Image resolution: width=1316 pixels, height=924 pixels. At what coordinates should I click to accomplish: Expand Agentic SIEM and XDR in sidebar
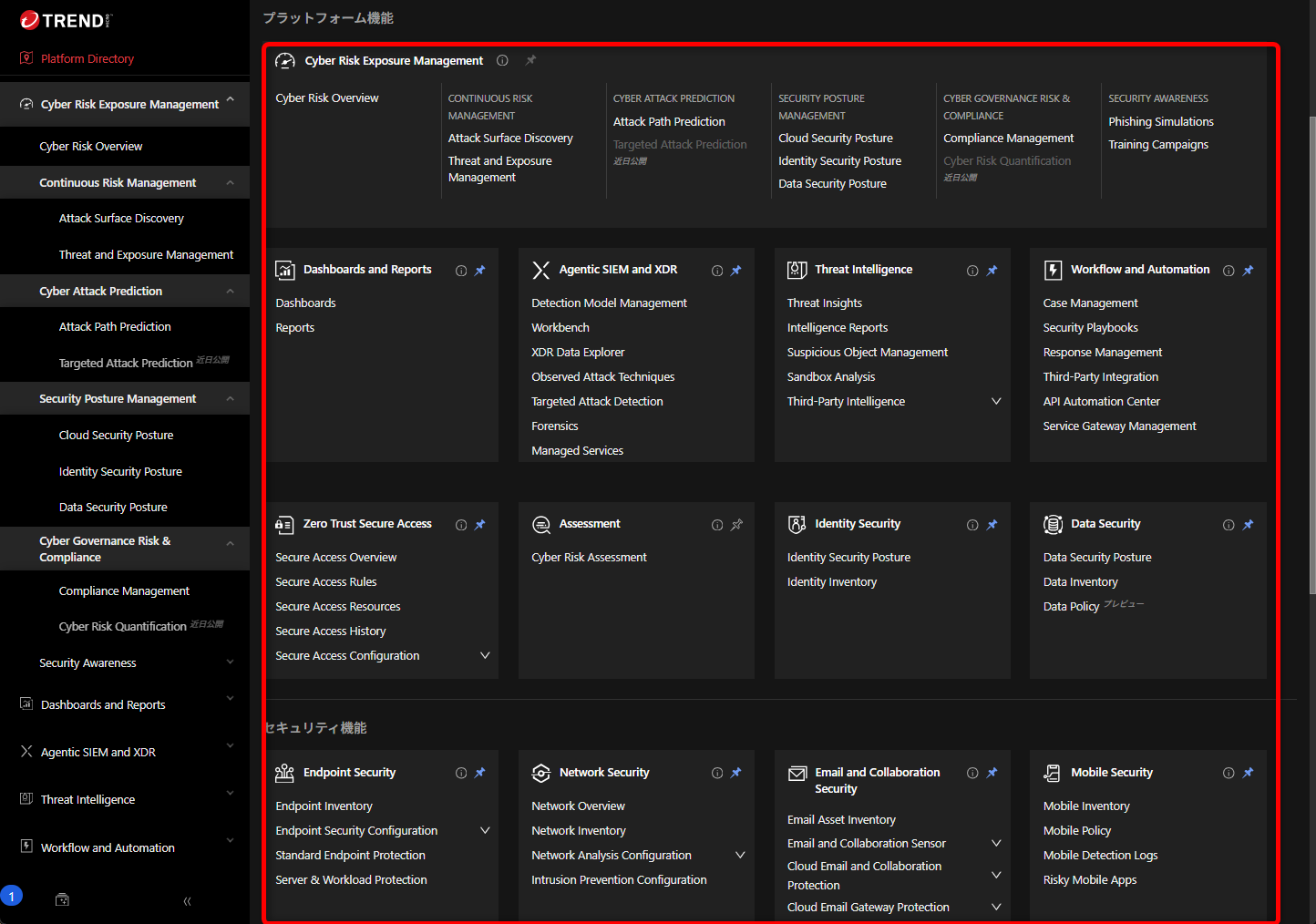coord(231,745)
